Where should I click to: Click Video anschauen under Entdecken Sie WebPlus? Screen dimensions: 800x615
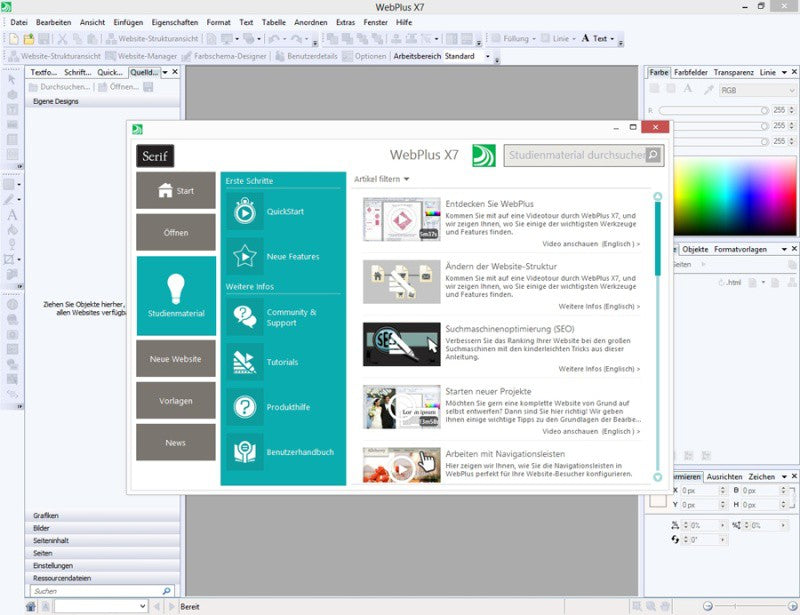point(591,244)
